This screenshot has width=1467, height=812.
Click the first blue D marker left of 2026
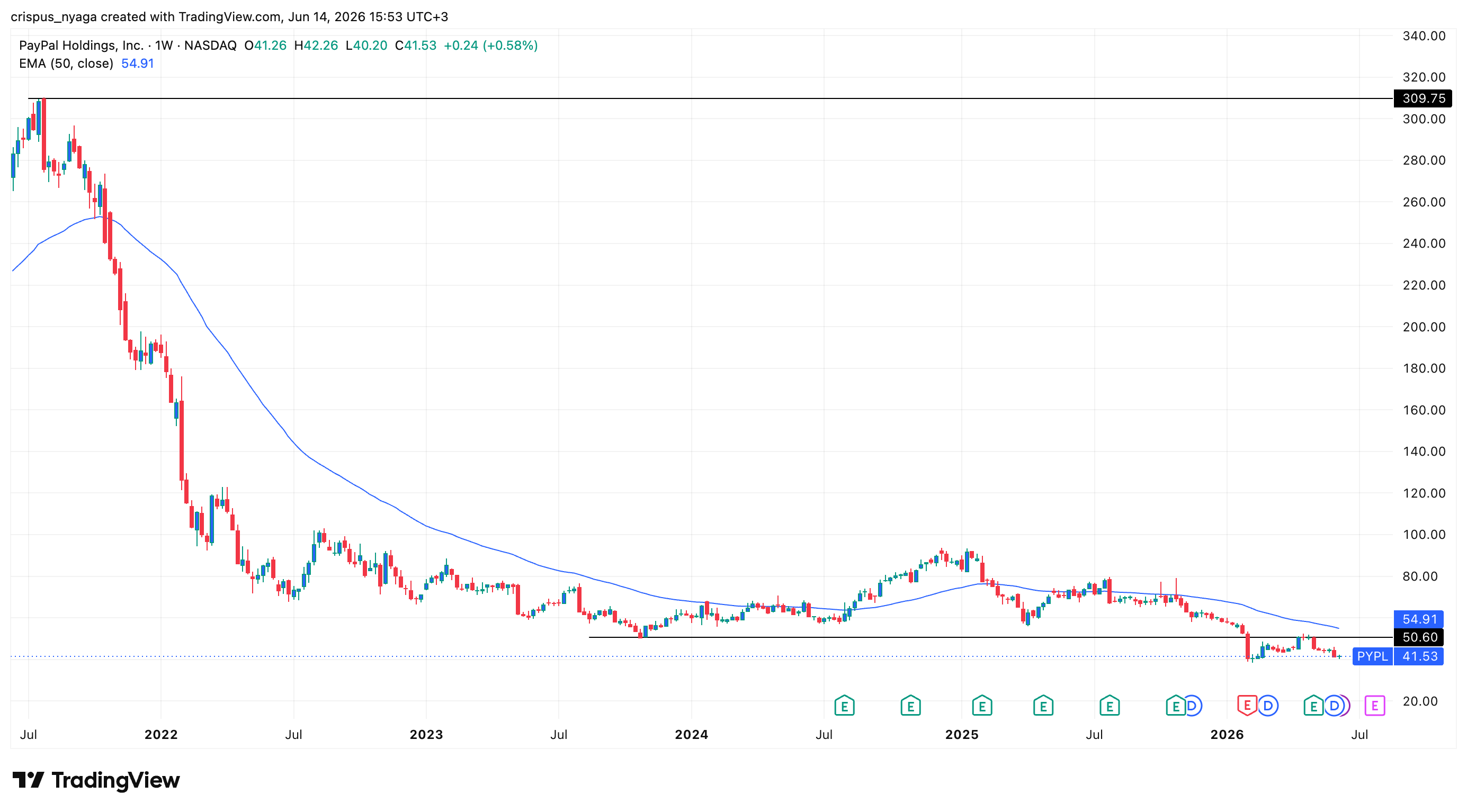[1192, 706]
